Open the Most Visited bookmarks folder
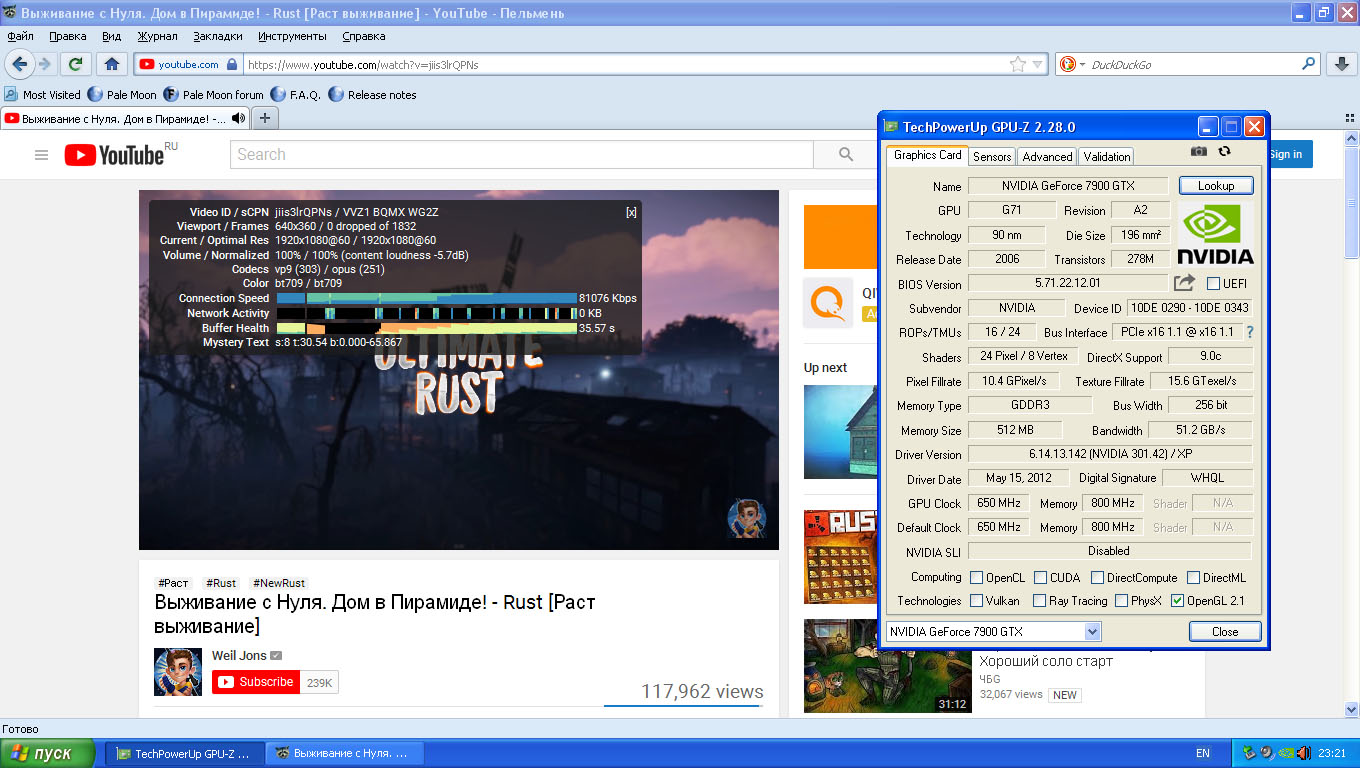The width and height of the screenshot is (1360, 768). [x=42, y=95]
